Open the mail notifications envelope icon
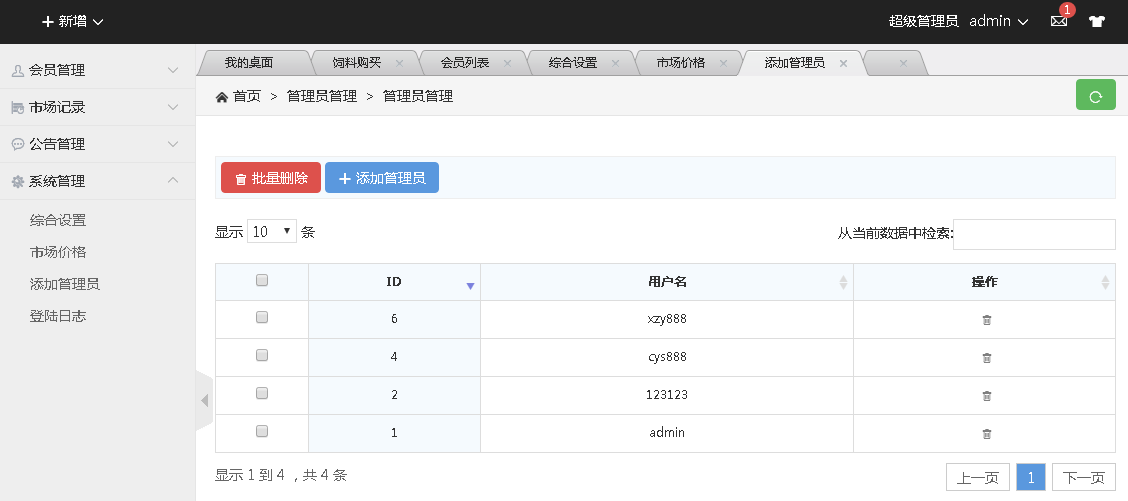 pyautogui.click(x=1059, y=21)
